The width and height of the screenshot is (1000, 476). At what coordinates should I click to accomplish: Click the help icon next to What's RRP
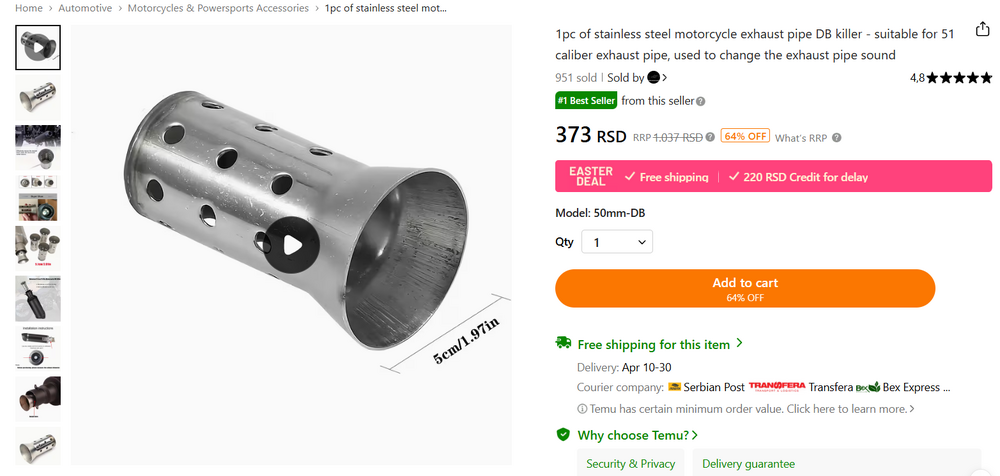pyautogui.click(x=837, y=138)
